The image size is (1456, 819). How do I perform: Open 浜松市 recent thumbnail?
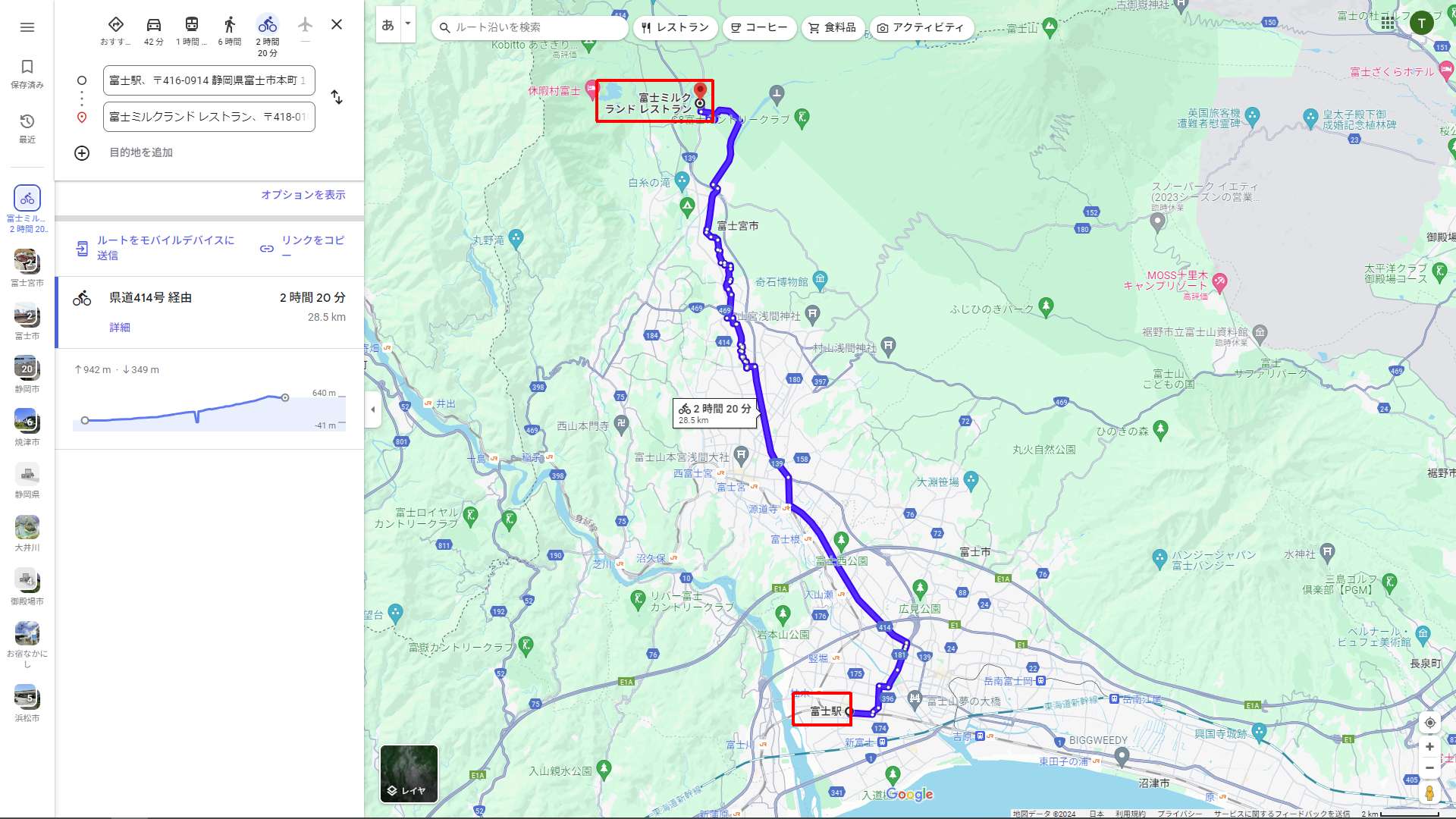pos(27,703)
